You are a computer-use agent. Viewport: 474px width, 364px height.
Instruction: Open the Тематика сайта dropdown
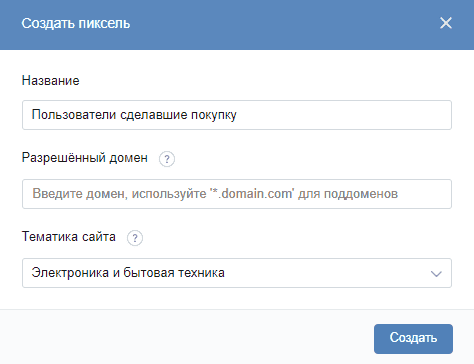pos(237,273)
